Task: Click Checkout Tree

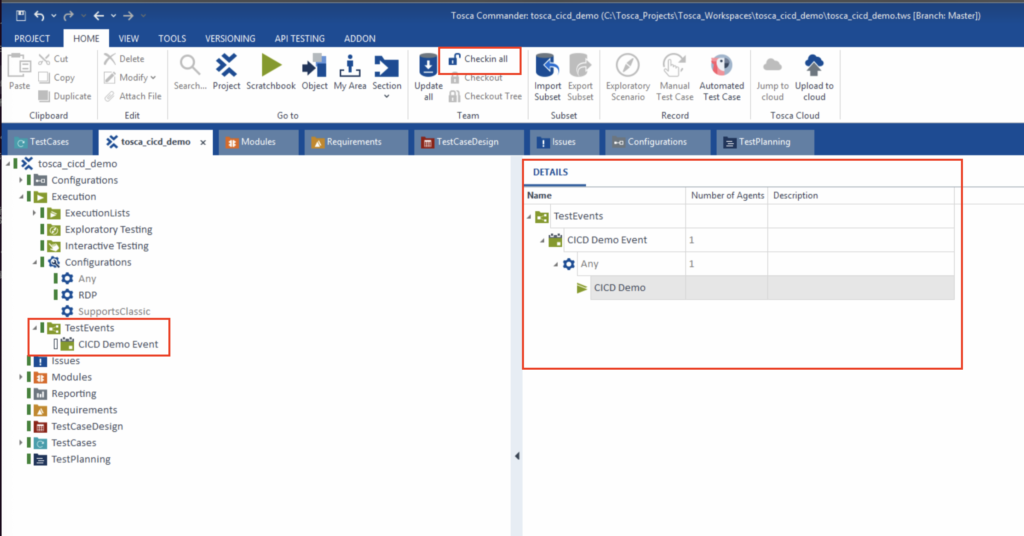Action: coord(485,96)
